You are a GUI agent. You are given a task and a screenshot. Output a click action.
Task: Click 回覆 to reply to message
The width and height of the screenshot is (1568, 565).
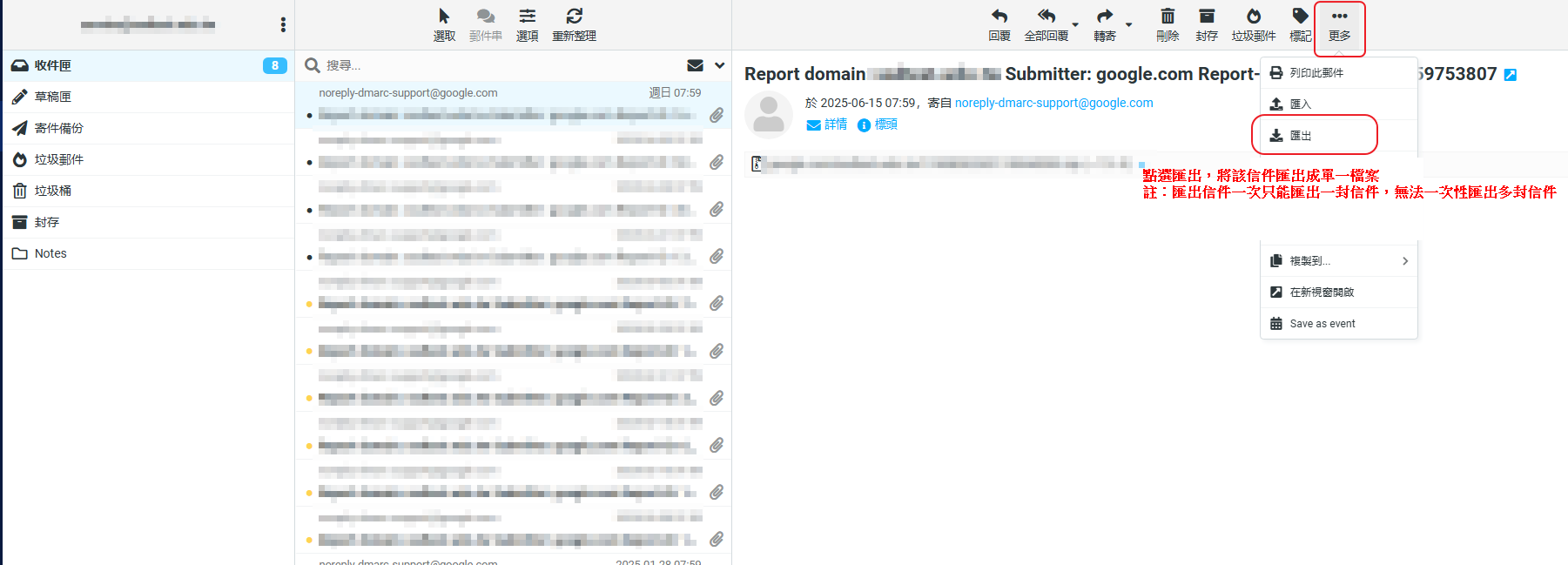(x=999, y=24)
